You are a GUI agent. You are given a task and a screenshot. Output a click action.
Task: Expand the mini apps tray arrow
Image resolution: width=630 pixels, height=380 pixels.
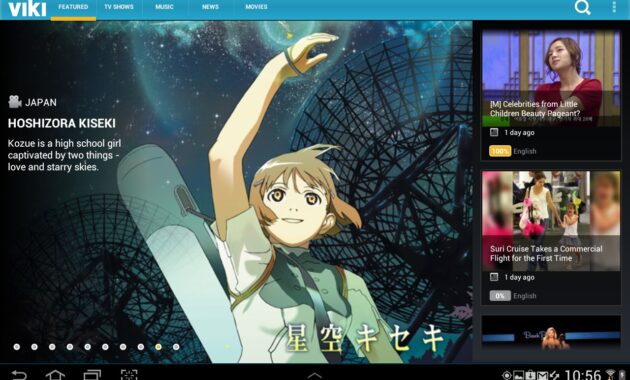[x=315, y=376]
